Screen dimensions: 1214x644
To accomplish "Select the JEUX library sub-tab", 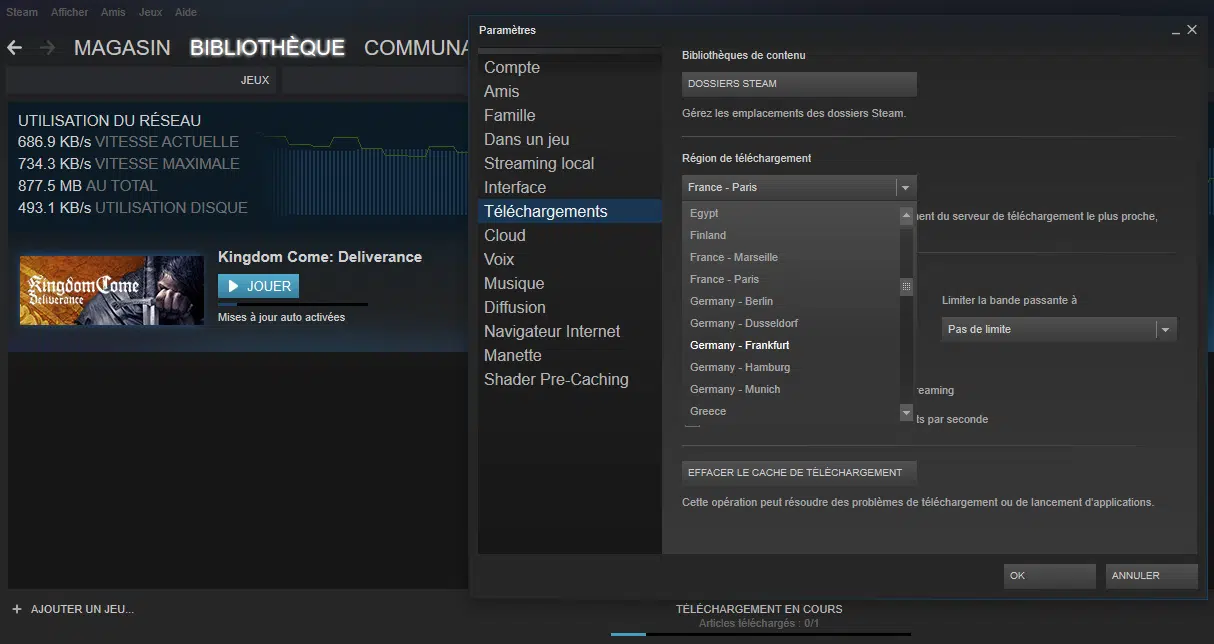I will 255,80.
